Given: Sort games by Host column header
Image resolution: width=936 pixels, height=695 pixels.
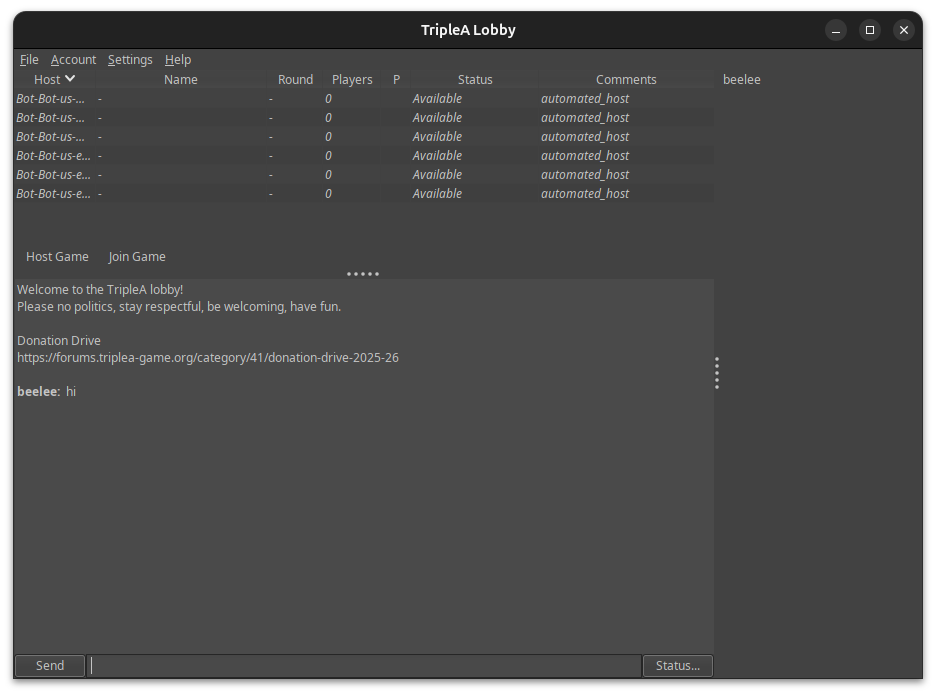Looking at the screenshot, I should pyautogui.click(x=54, y=79).
